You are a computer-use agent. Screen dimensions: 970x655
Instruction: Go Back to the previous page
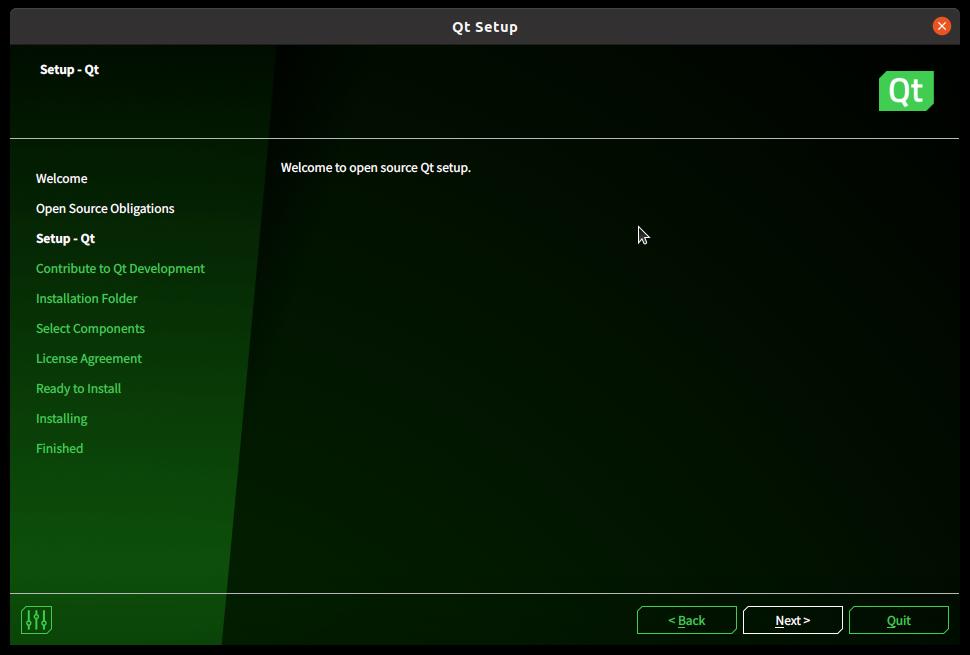[687, 620]
